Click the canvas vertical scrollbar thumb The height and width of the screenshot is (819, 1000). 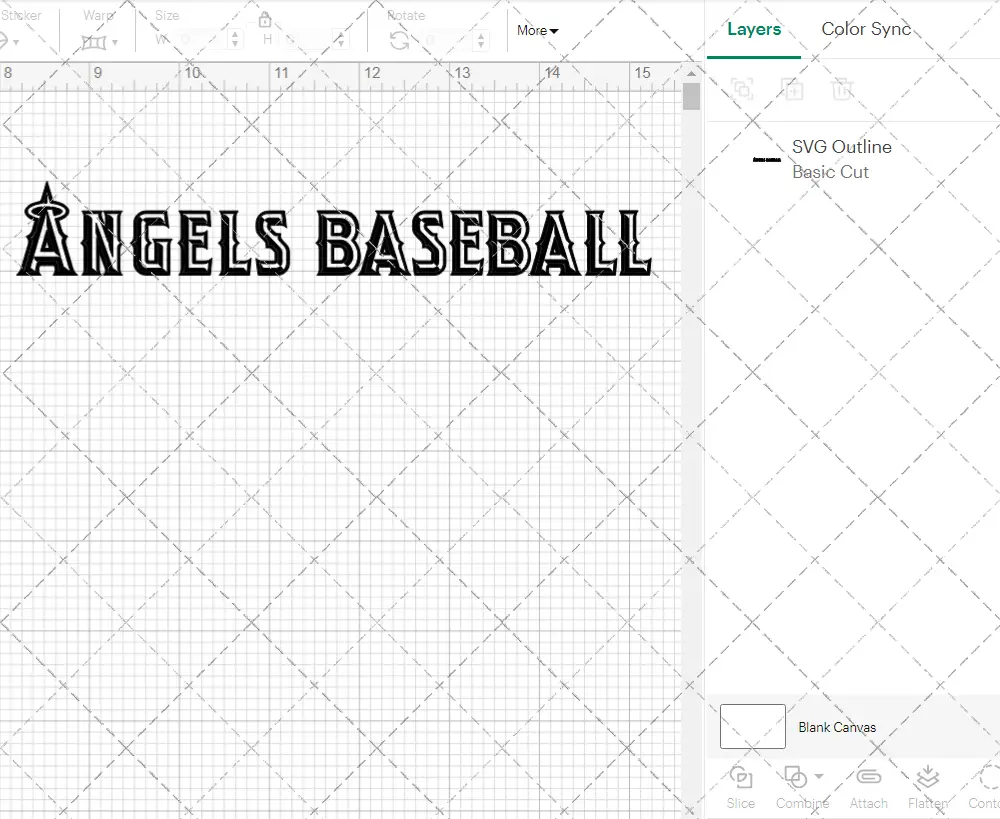691,97
